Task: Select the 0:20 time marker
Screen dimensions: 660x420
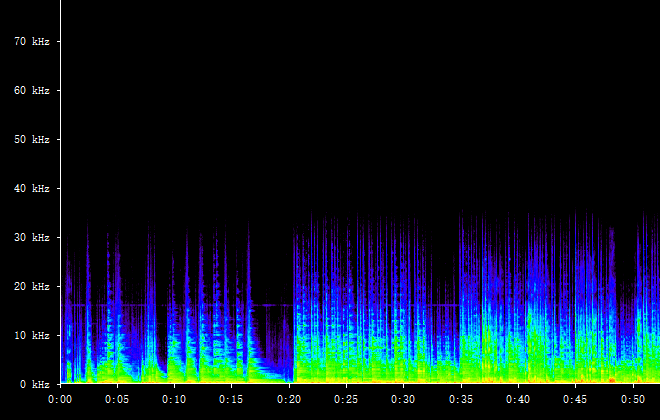Action: (x=289, y=399)
